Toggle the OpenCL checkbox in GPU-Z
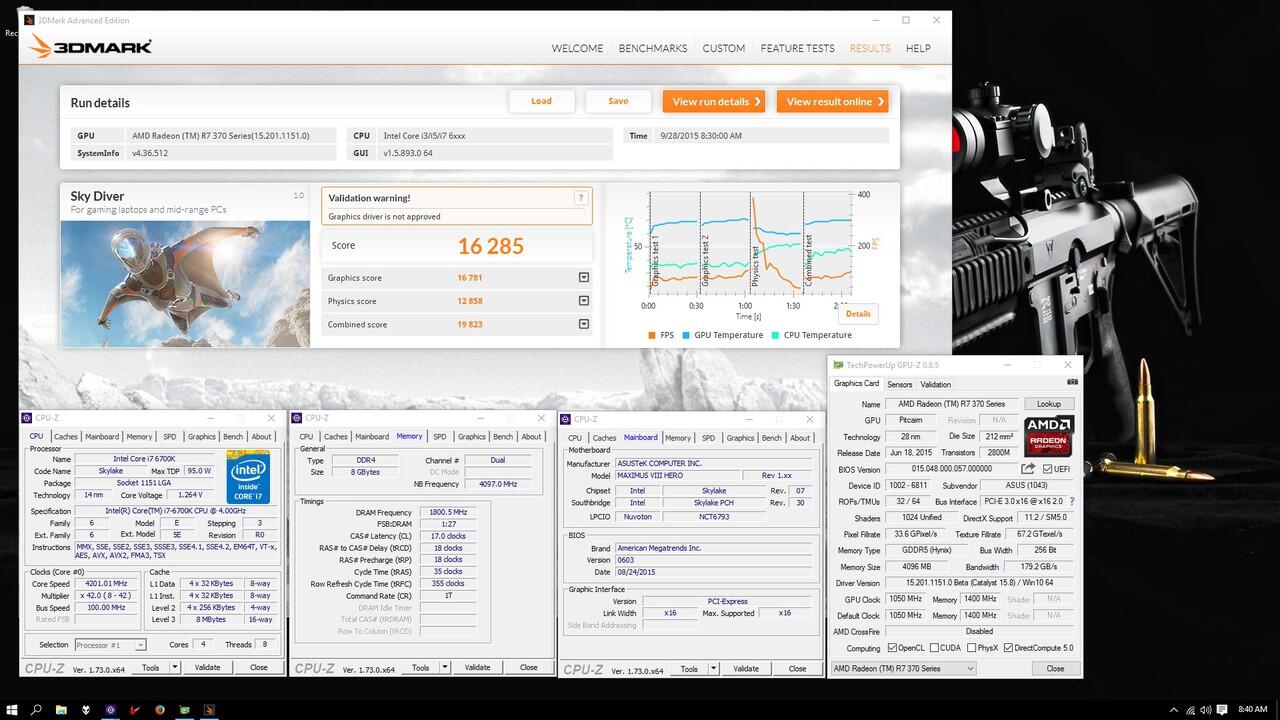Image resolution: width=1280 pixels, height=720 pixels. pos(892,648)
